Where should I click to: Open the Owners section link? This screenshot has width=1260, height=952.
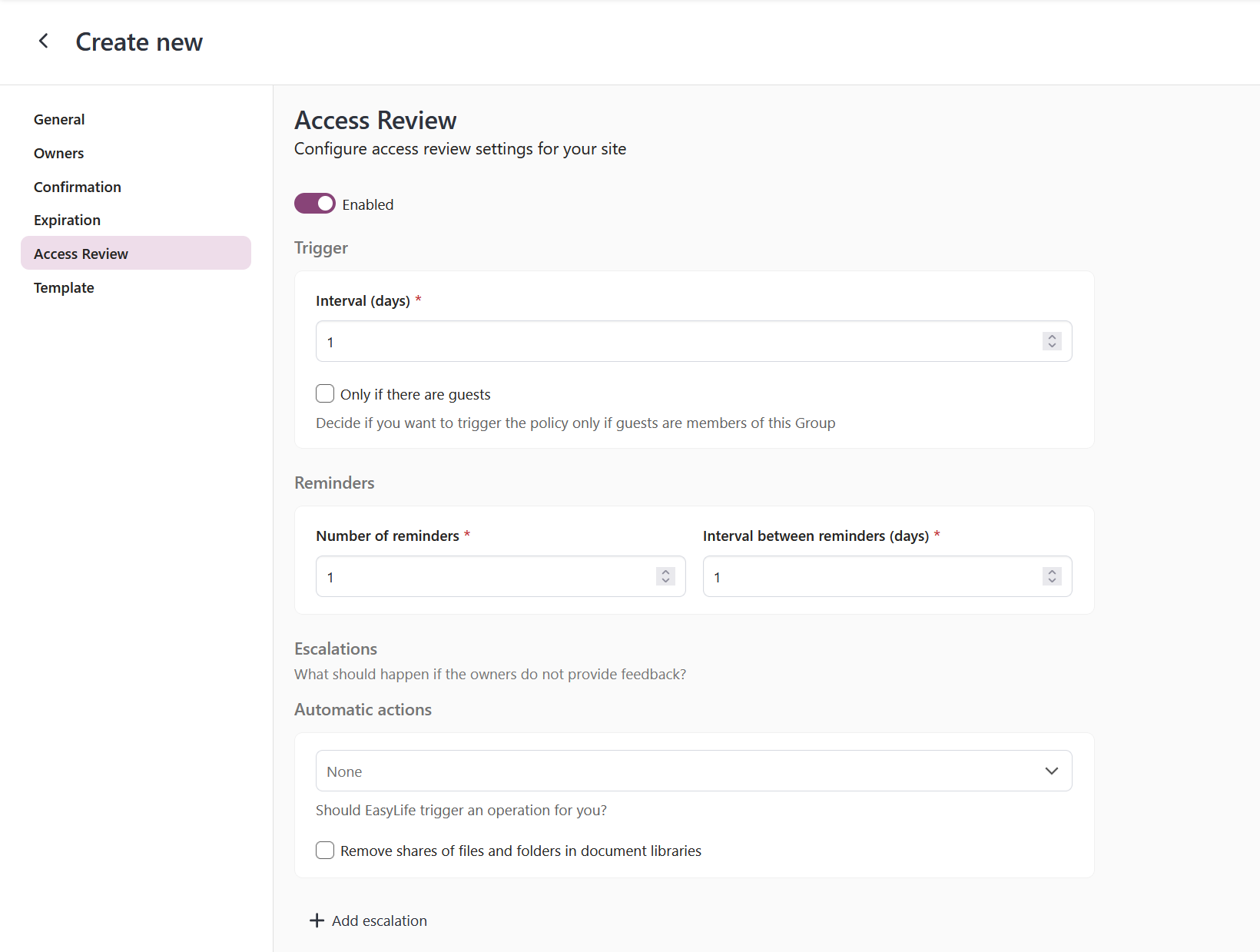tap(58, 153)
